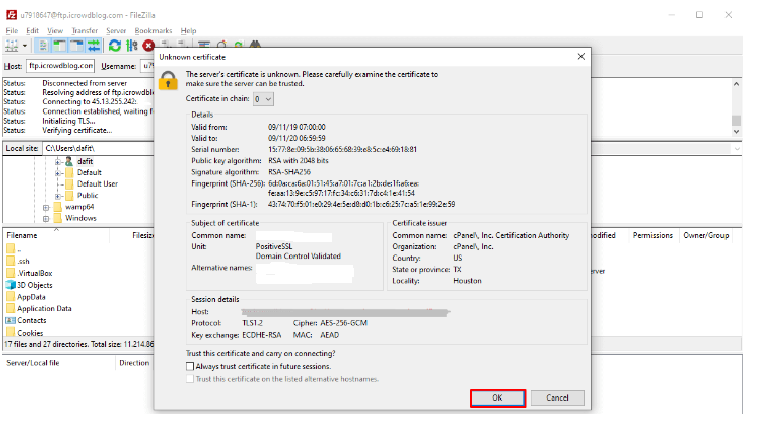Click the 'Verifying certificate...' status line

coord(77,130)
